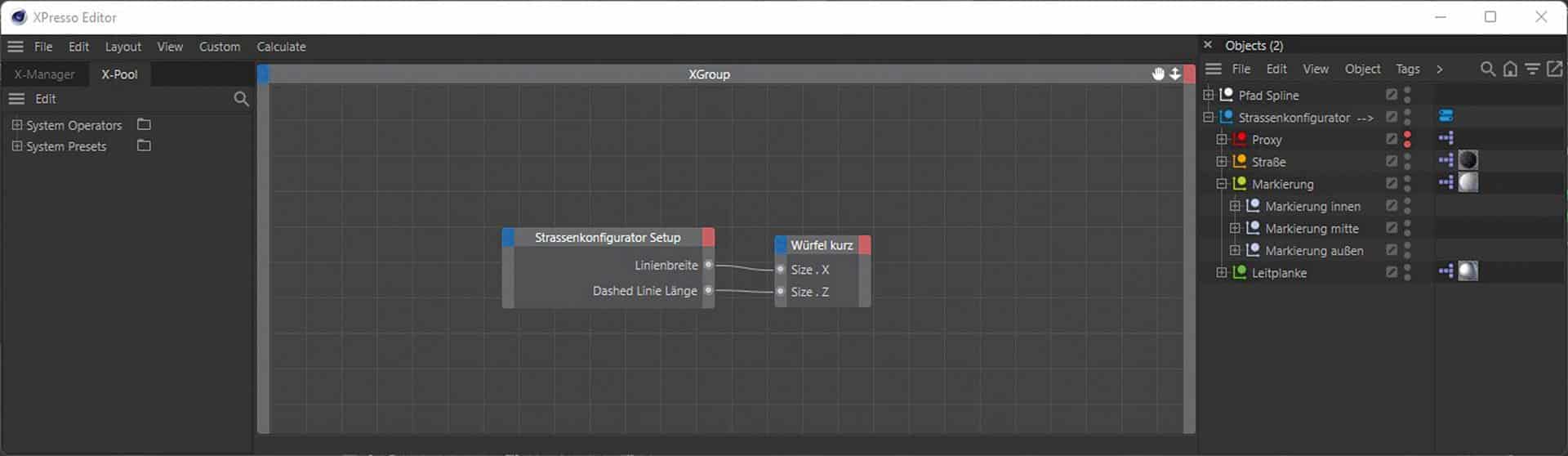The width and height of the screenshot is (1568, 456).
Task: Open the Object menu in Objects panel
Action: (1362, 69)
